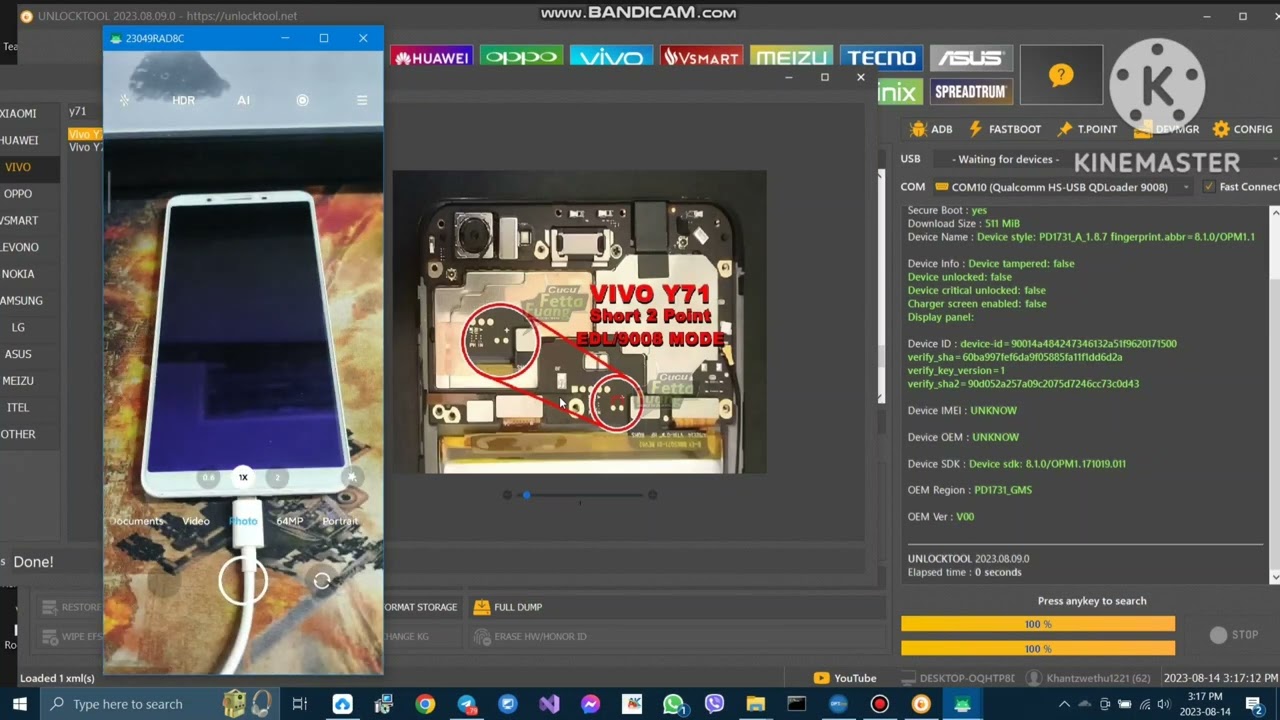Choose ASUS in the left brand list
Screen dimensions: 1280x720
coord(18,354)
